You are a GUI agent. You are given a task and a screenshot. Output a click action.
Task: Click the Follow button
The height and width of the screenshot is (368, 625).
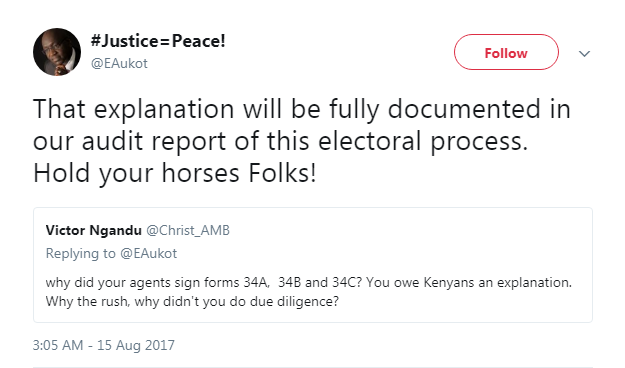(x=506, y=52)
